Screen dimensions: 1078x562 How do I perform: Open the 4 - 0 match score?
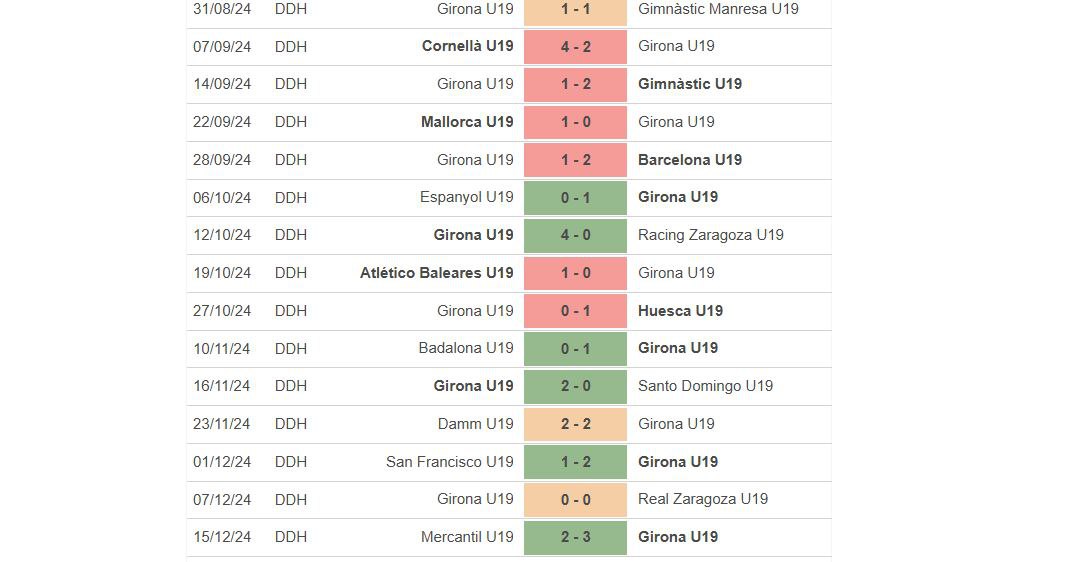click(575, 235)
